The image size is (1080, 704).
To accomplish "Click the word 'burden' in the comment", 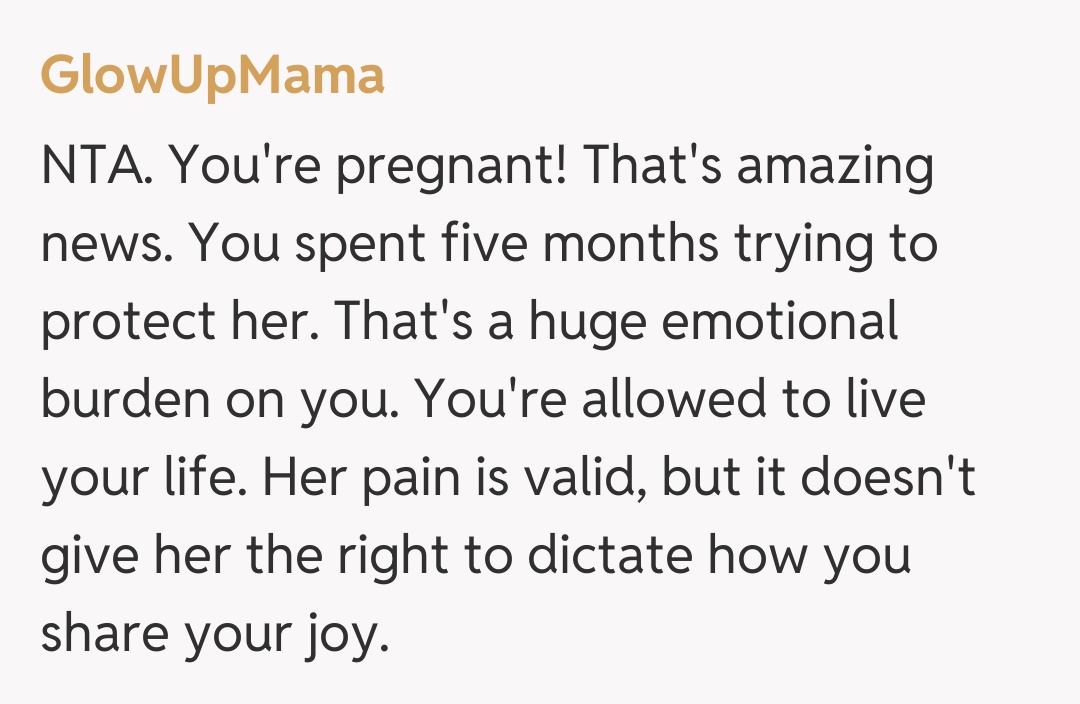I will tap(131, 399).
